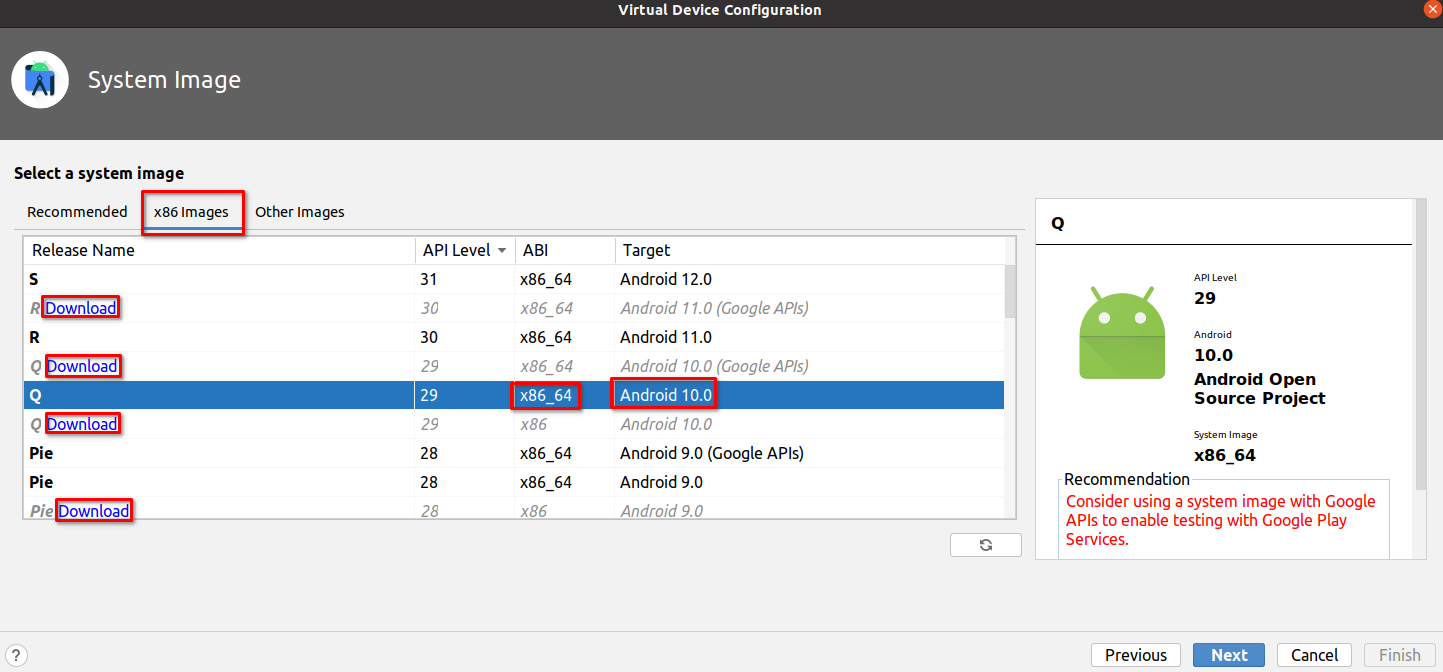Click the Recommendation text in details panel

tap(1221, 520)
